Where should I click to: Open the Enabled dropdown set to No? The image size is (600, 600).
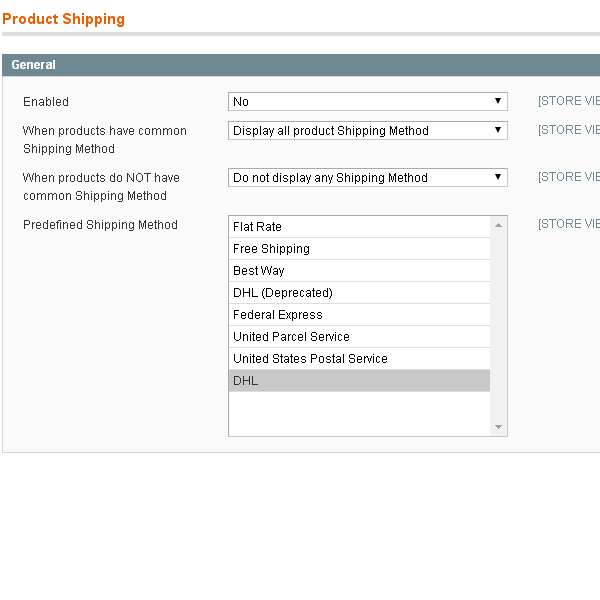tap(367, 102)
